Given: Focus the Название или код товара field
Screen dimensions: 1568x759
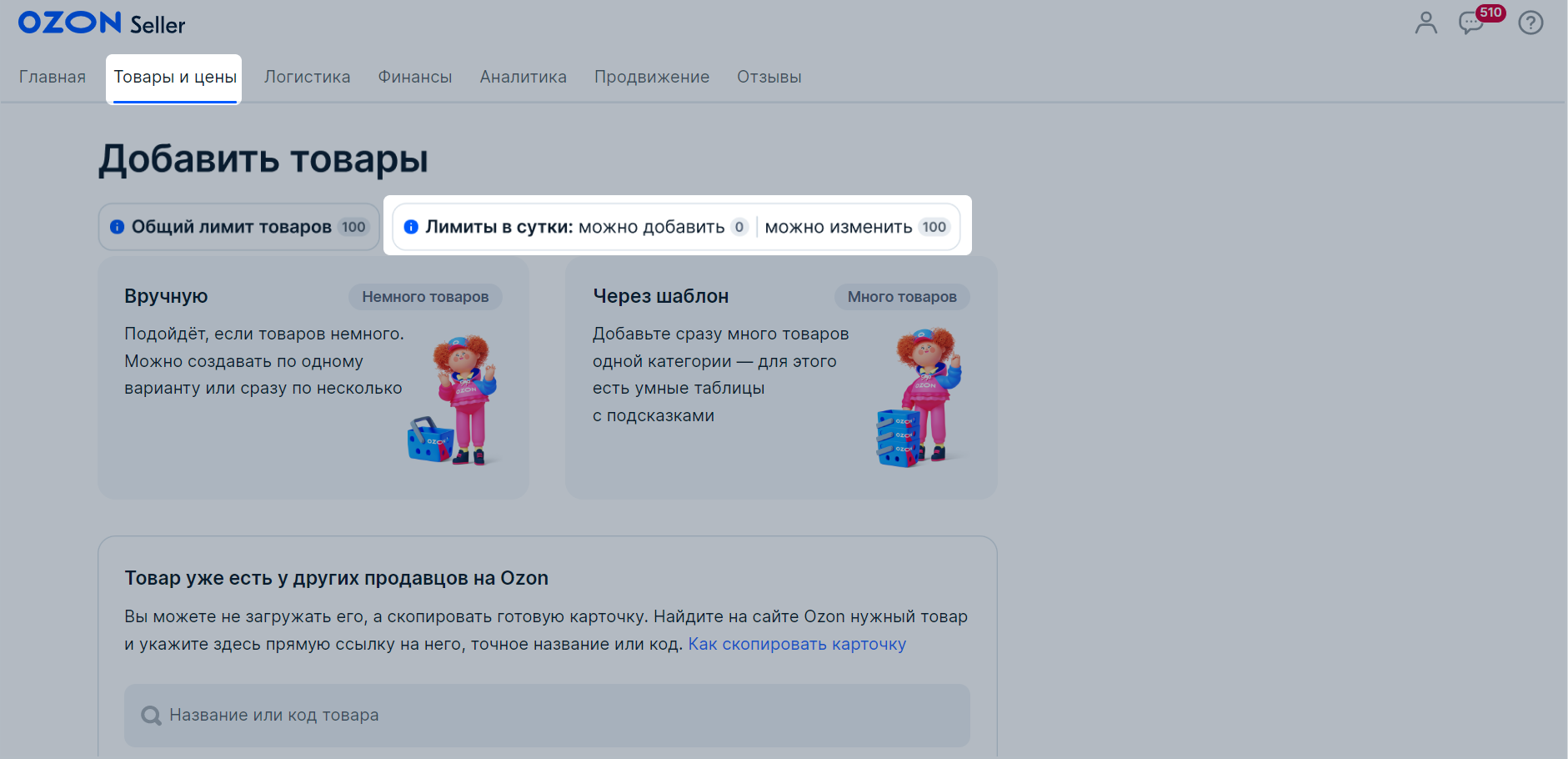Looking at the screenshot, I should 547,716.
